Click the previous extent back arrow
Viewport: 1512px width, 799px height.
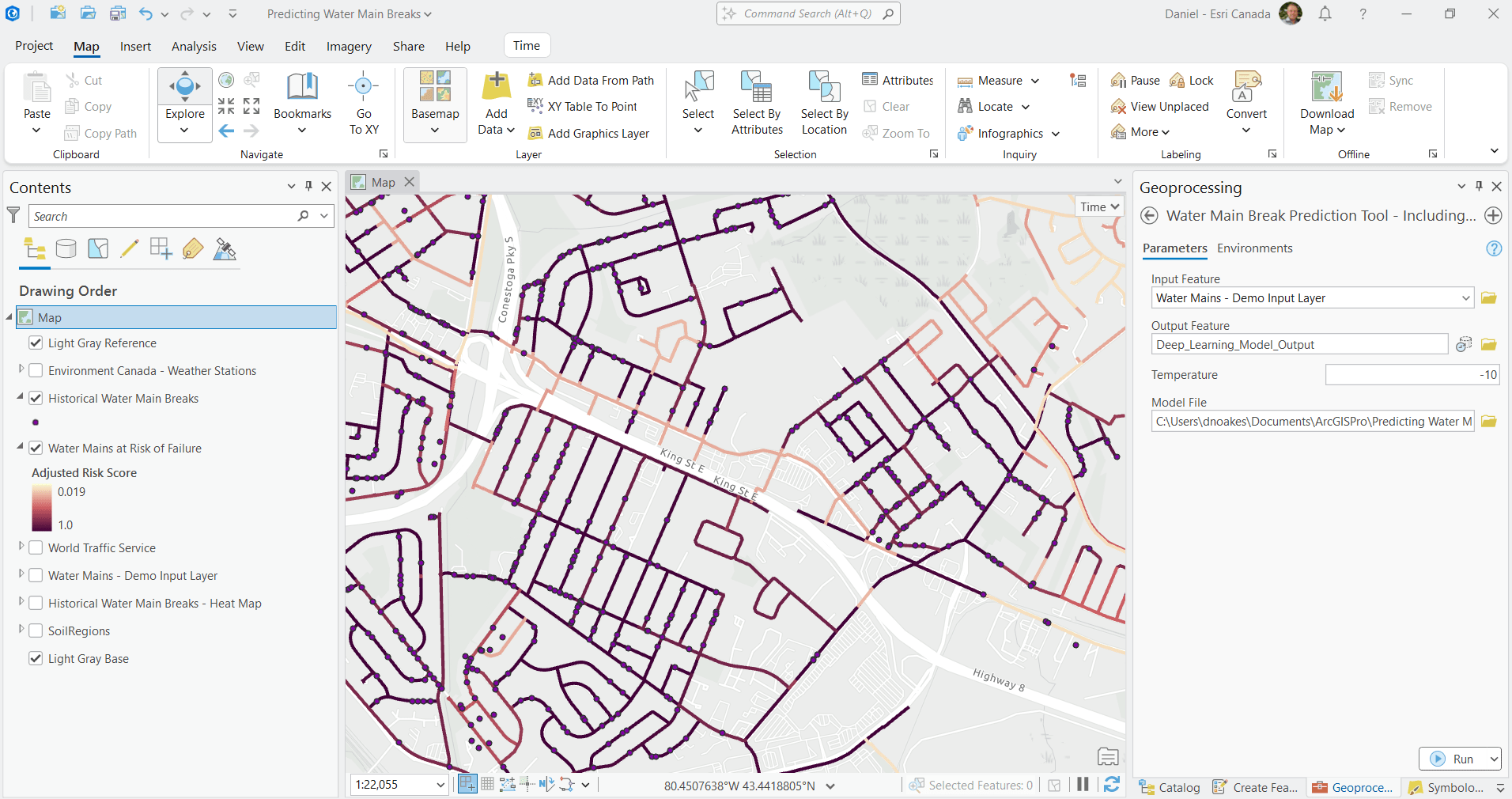[x=226, y=131]
